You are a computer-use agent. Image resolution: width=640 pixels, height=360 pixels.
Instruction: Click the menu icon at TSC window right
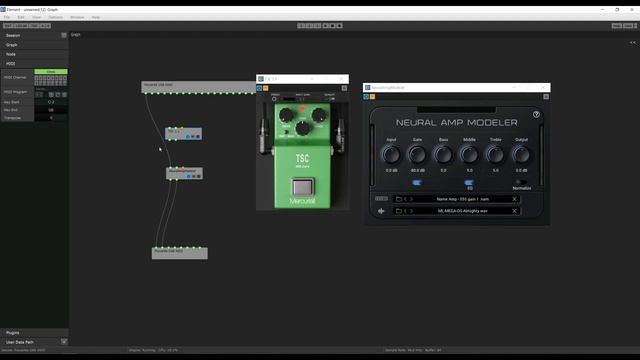pyautogui.click(x=344, y=88)
